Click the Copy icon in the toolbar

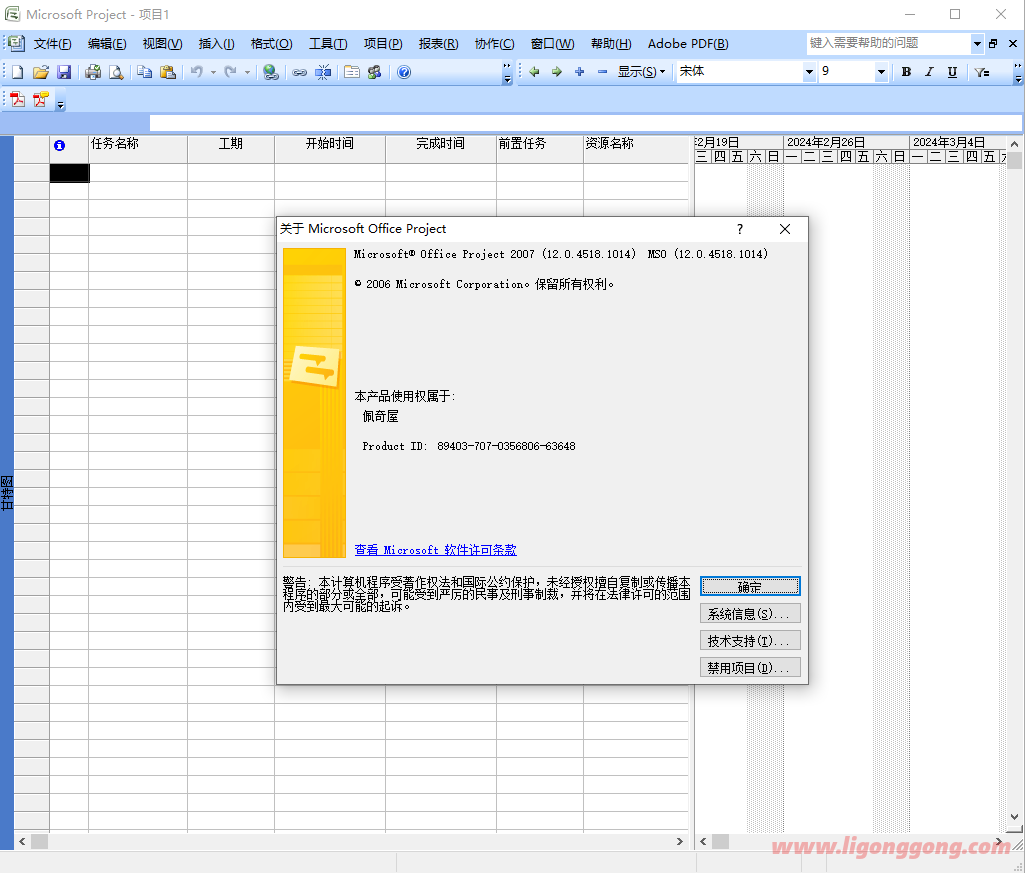pos(144,72)
